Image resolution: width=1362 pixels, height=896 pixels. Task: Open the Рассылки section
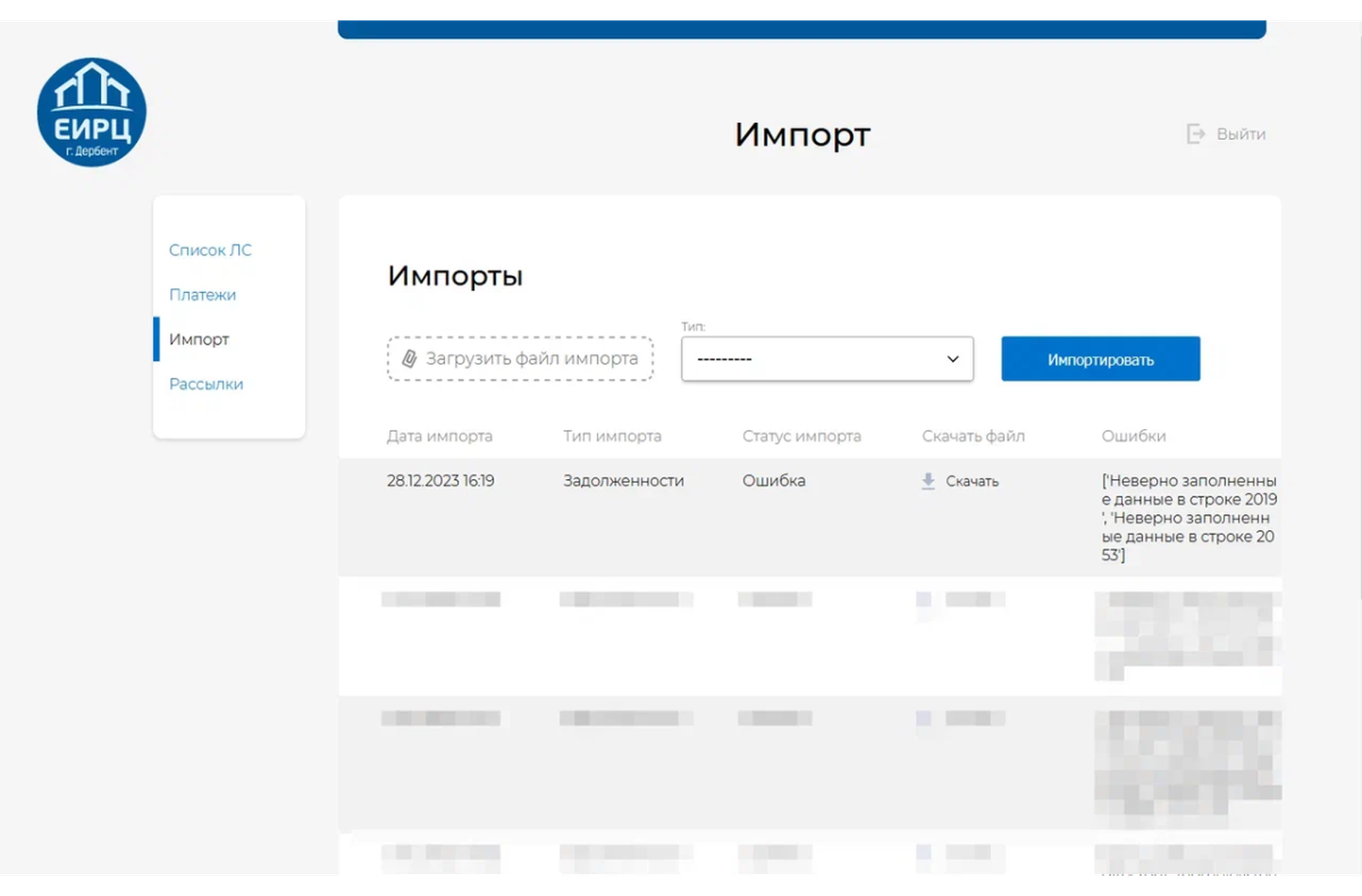[207, 384]
